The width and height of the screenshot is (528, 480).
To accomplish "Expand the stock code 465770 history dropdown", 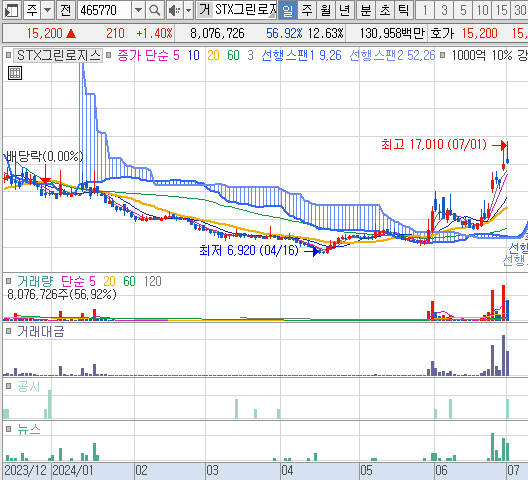I will pos(138,10).
